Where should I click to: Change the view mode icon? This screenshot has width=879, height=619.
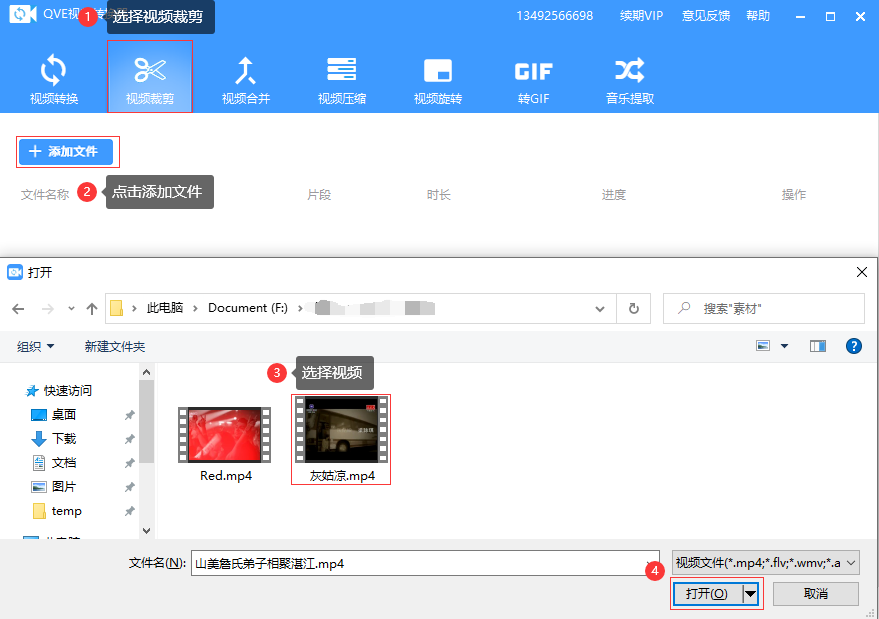pyautogui.click(x=763, y=346)
